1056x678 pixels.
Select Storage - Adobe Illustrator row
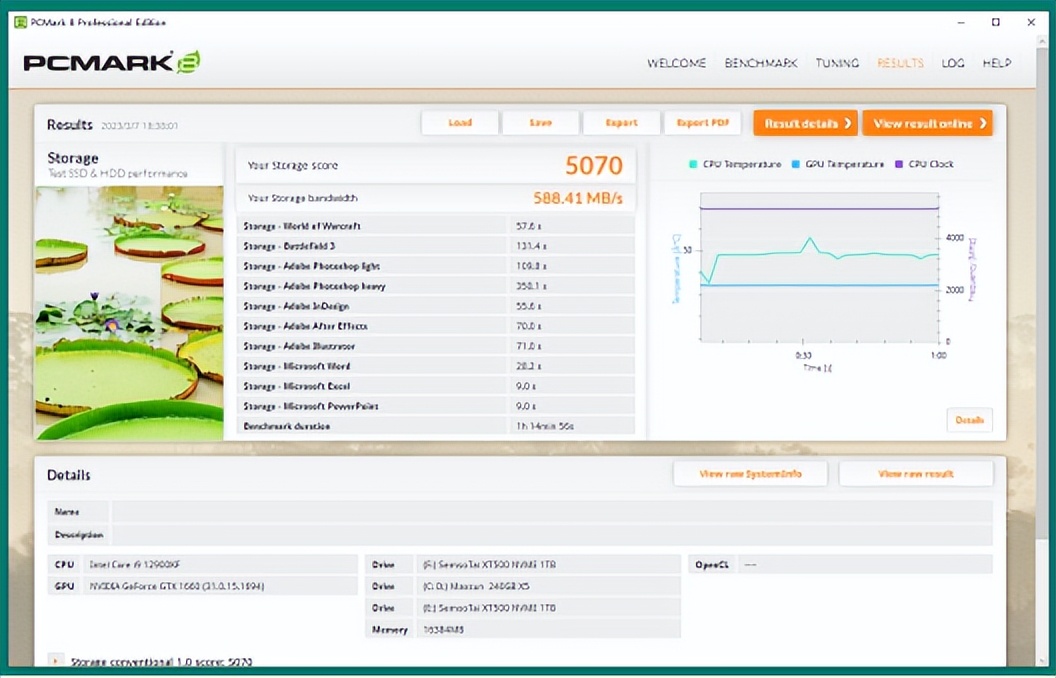click(x=436, y=346)
